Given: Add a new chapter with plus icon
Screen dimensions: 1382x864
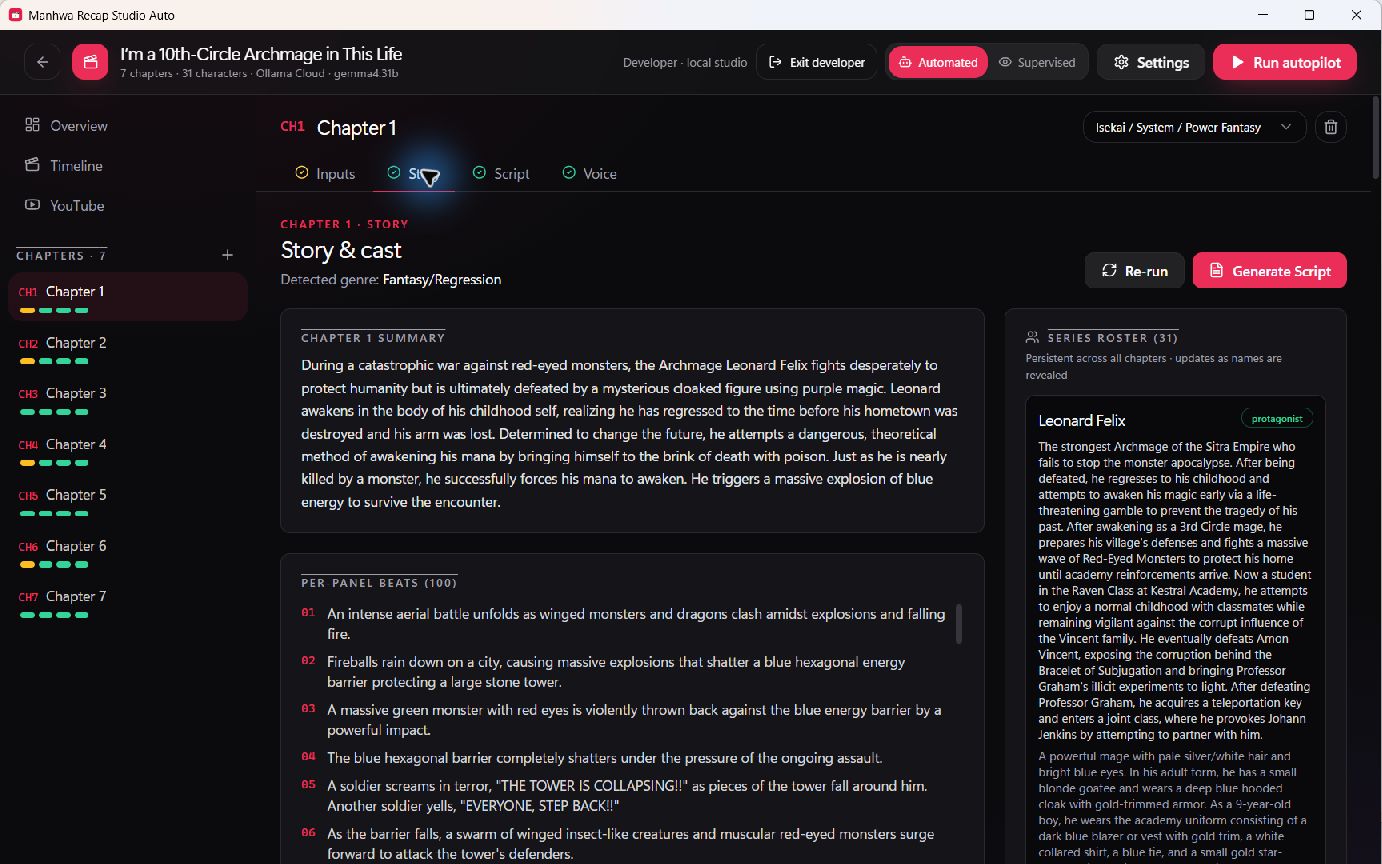Looking at the screenshot, I should pos(227,255).
